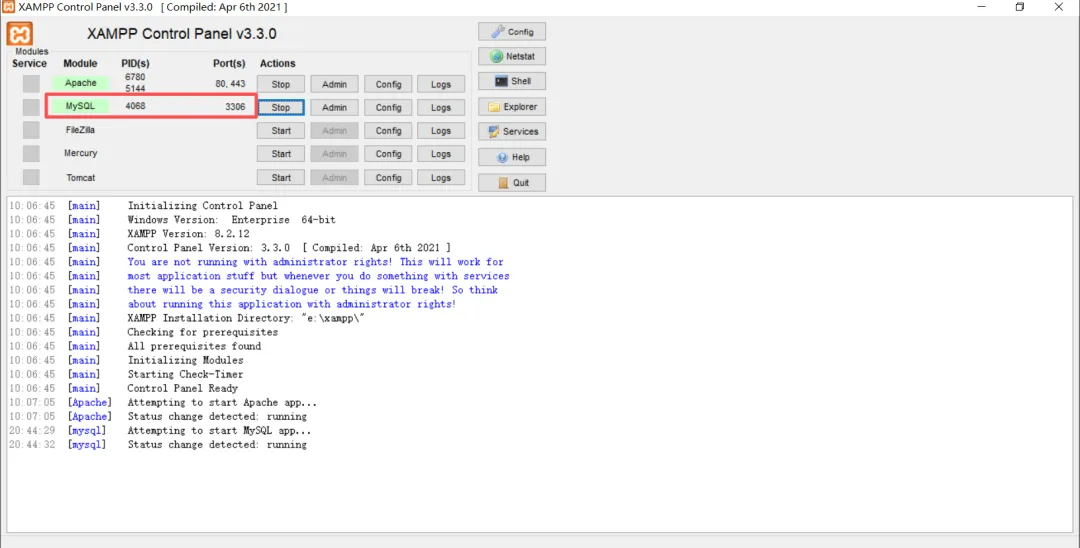This screenshot has width=1080, height=548.
Task: Open the FileZilla Config menu
Action: point(388,131)
